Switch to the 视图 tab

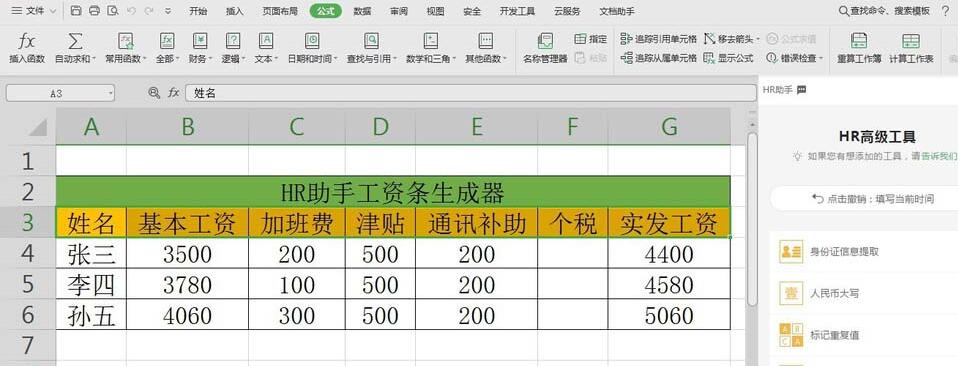[x=436, y=11]
